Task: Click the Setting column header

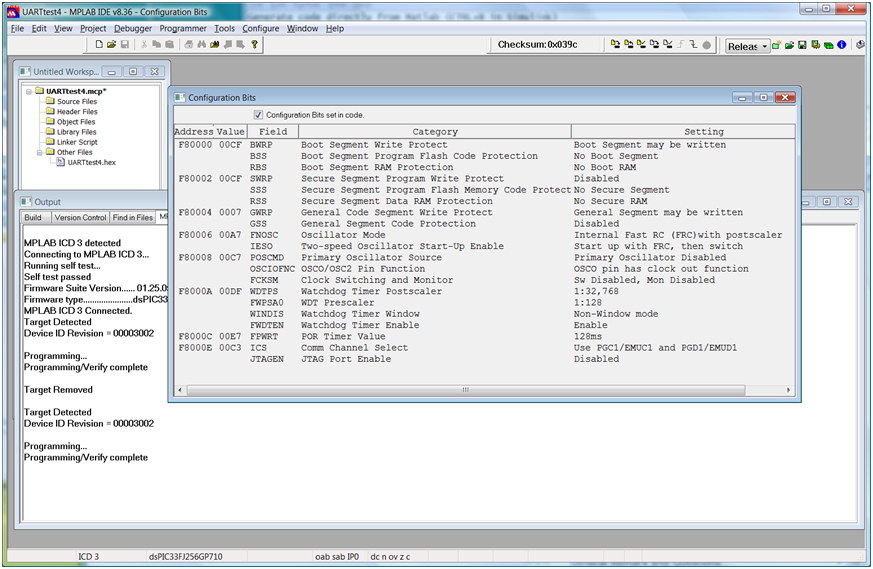Action: [x=683, y=132]
